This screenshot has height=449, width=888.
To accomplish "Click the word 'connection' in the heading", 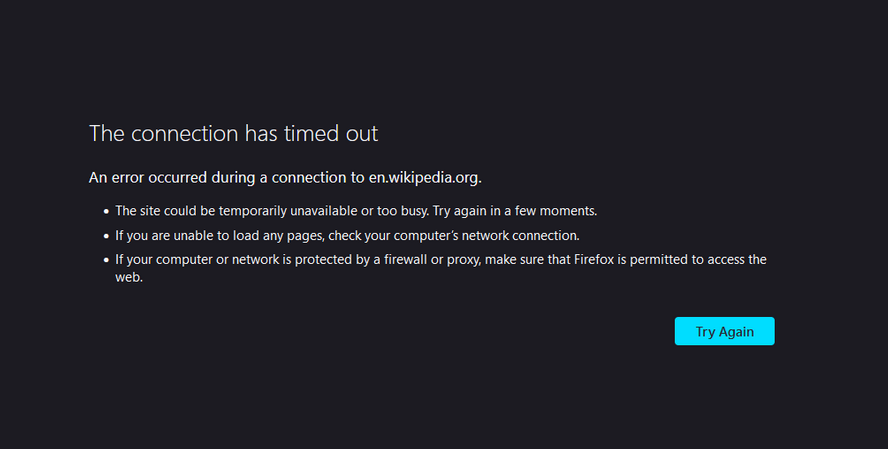I will (x=185, y=134).
